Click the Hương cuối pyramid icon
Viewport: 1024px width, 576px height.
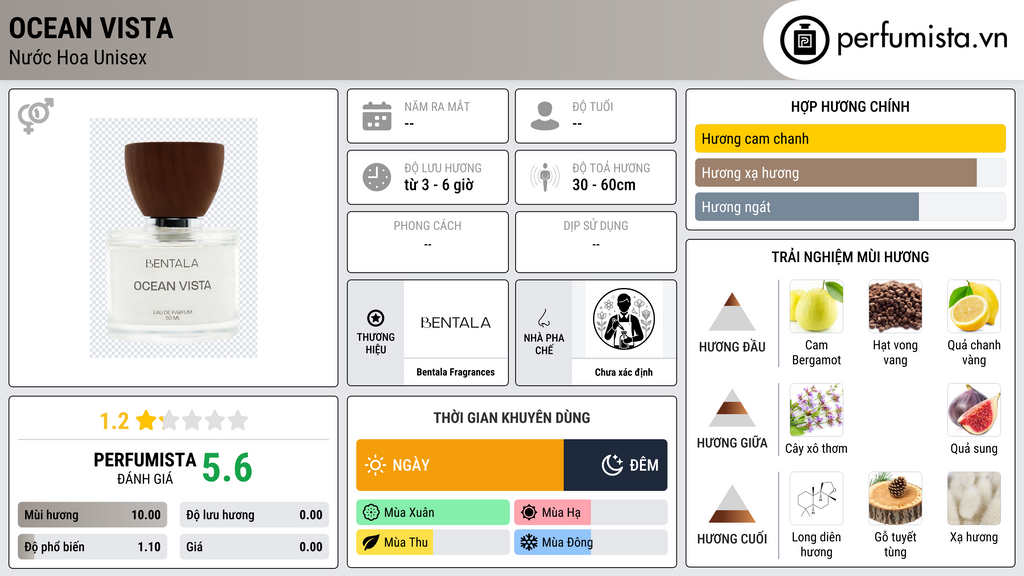click(x=732, y=504)
